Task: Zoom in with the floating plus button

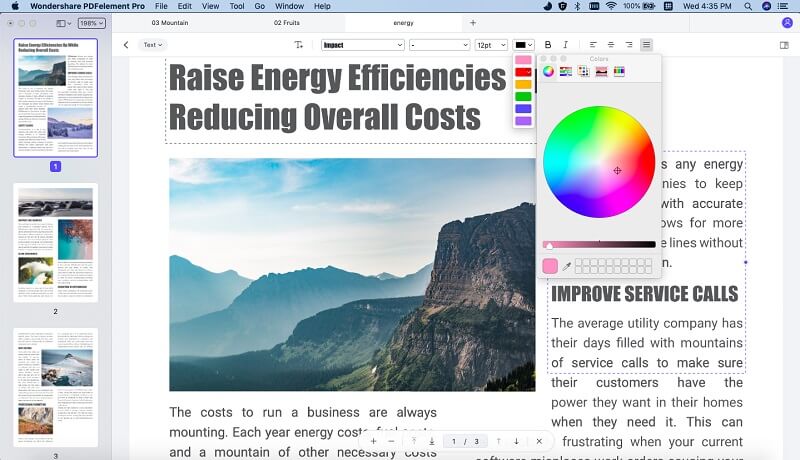Action: (373, 441)
